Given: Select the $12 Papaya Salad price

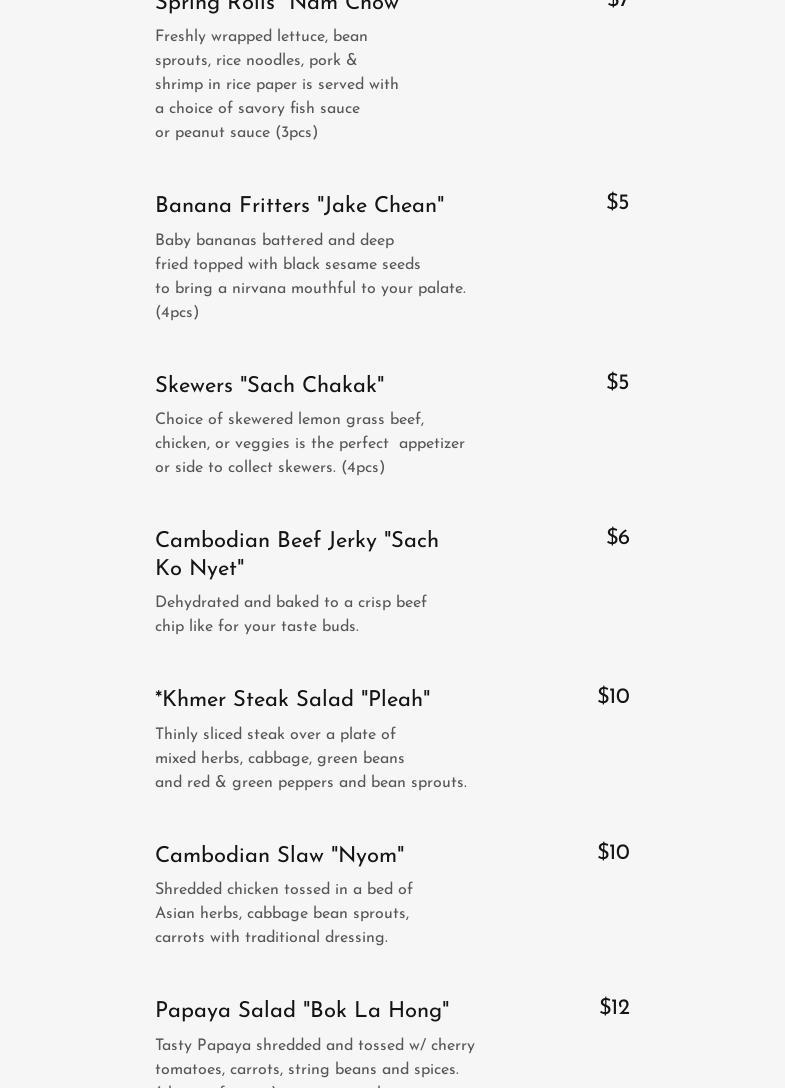Looking at the screenshot, I should click(614, 1008).
